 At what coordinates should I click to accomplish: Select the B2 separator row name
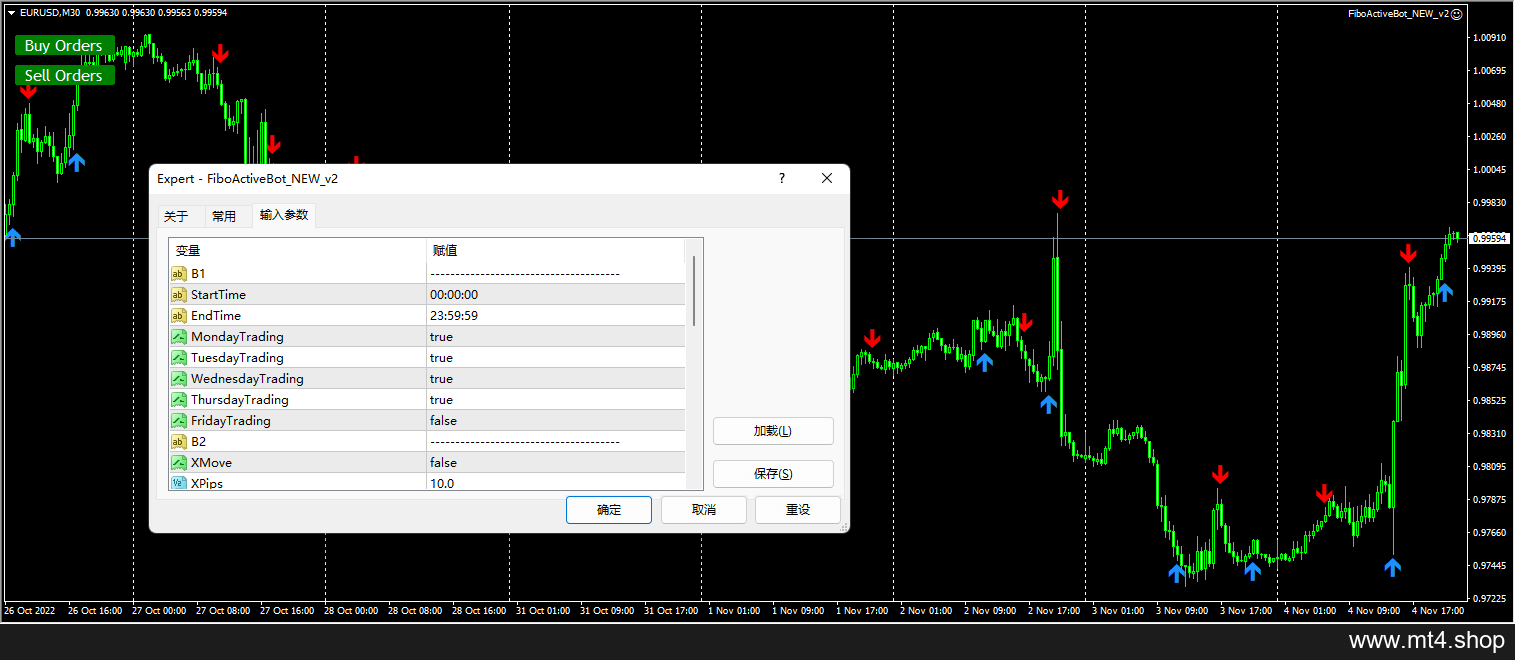click(x=199, y=442)
